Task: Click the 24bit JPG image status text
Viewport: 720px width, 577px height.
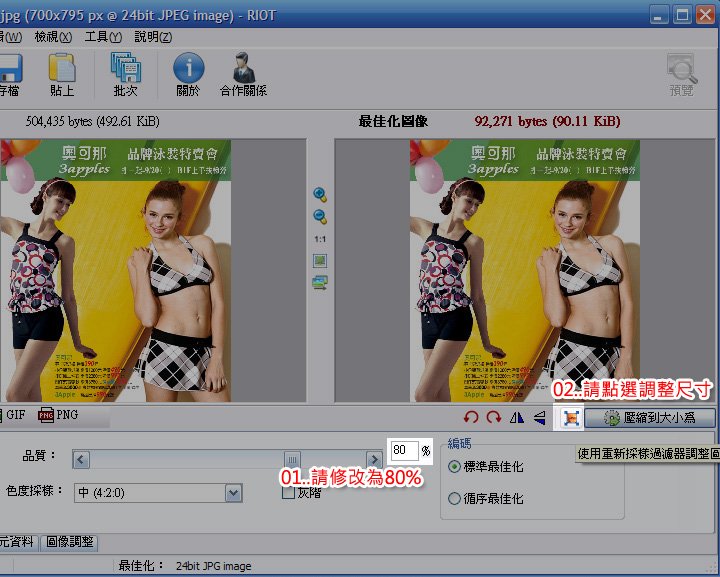Action: [x=214, y=566]
